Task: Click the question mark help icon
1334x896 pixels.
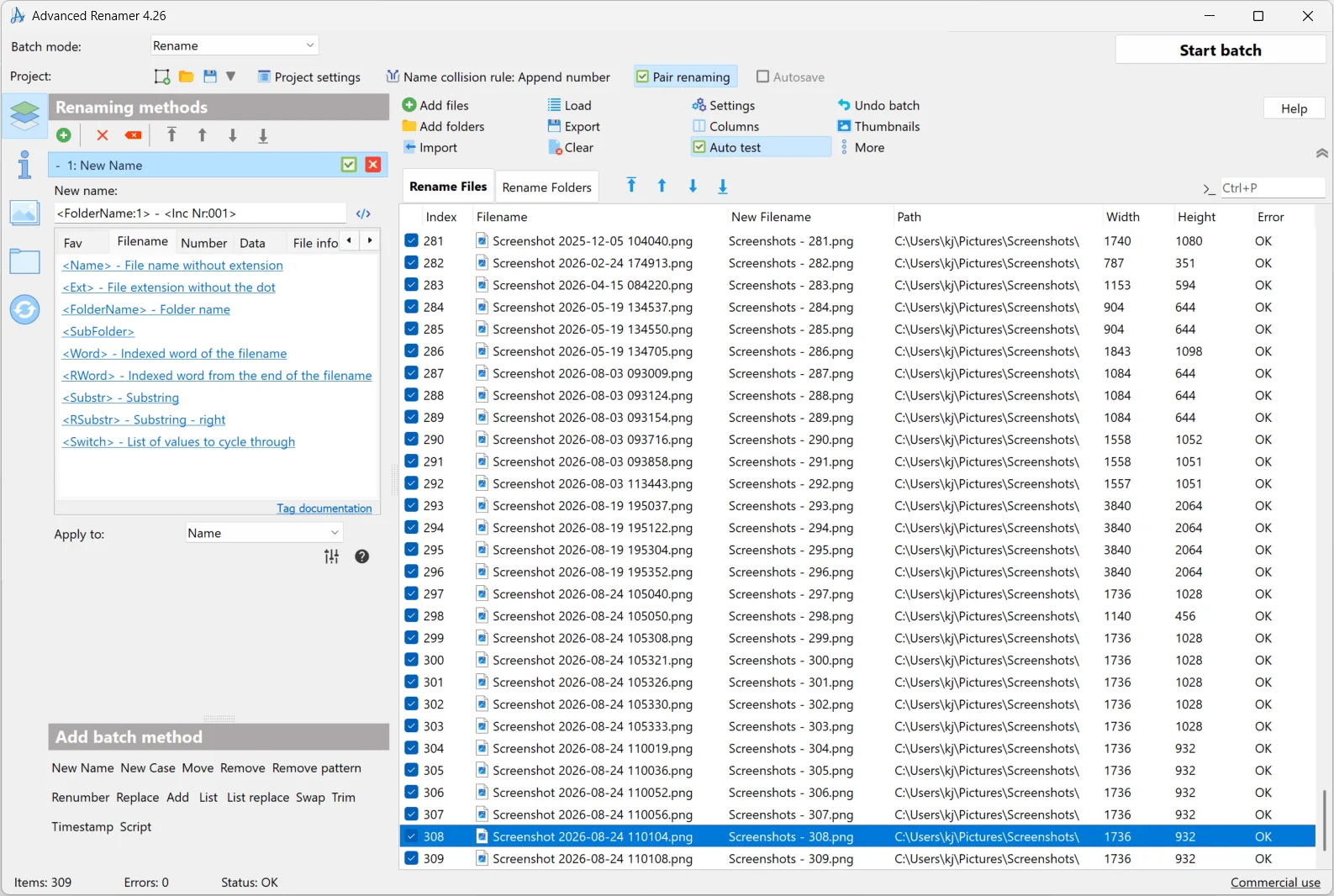Action: click(362, 556)
